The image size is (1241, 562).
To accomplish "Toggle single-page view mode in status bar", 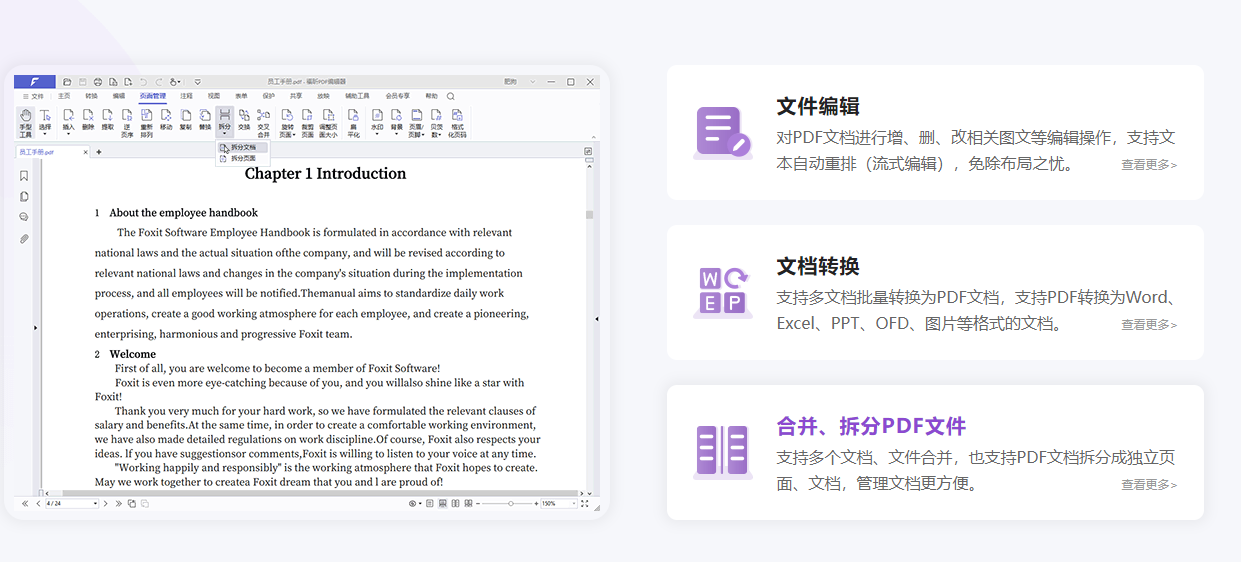I will (x=430, y=503).
